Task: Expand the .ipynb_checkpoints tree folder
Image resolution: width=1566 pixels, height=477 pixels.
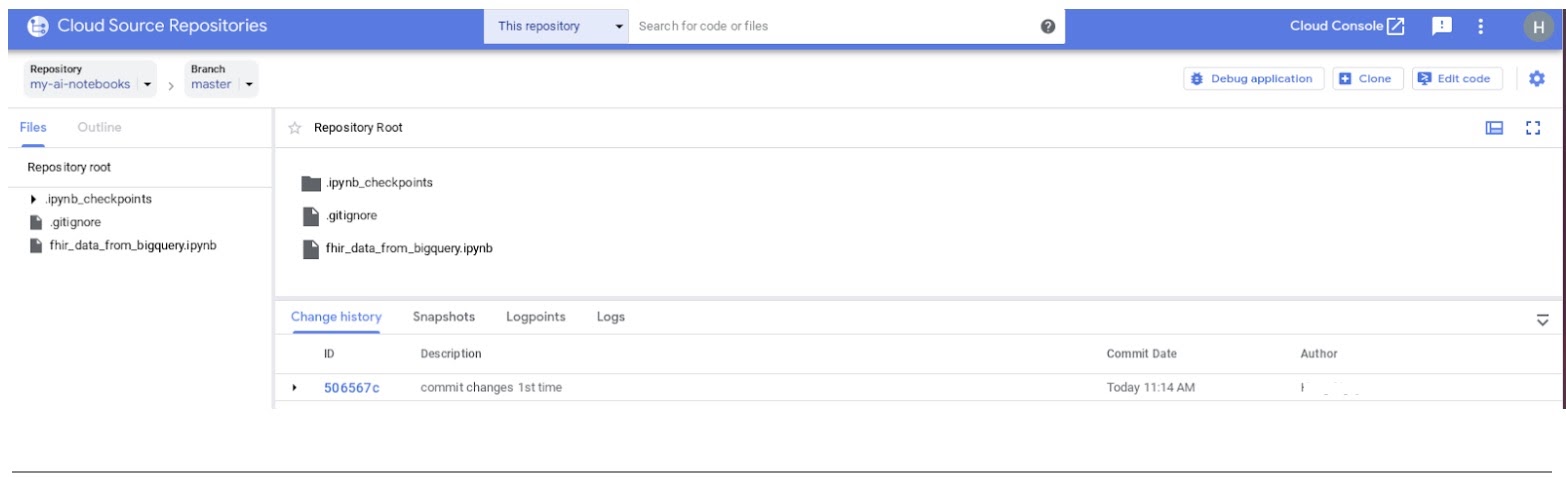Action: (36, 199)
